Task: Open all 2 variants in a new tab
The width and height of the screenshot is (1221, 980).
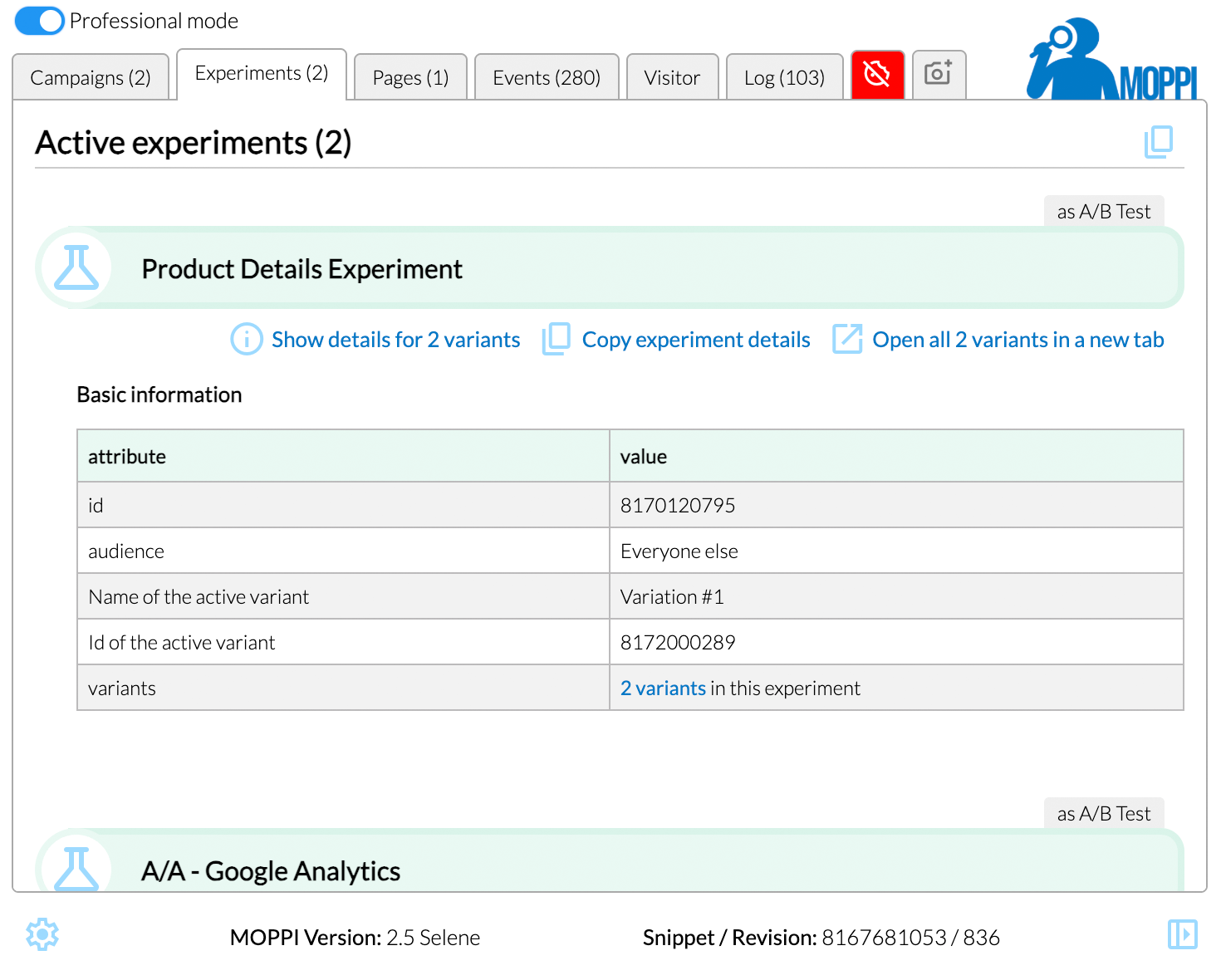Action: point(1017,340)
